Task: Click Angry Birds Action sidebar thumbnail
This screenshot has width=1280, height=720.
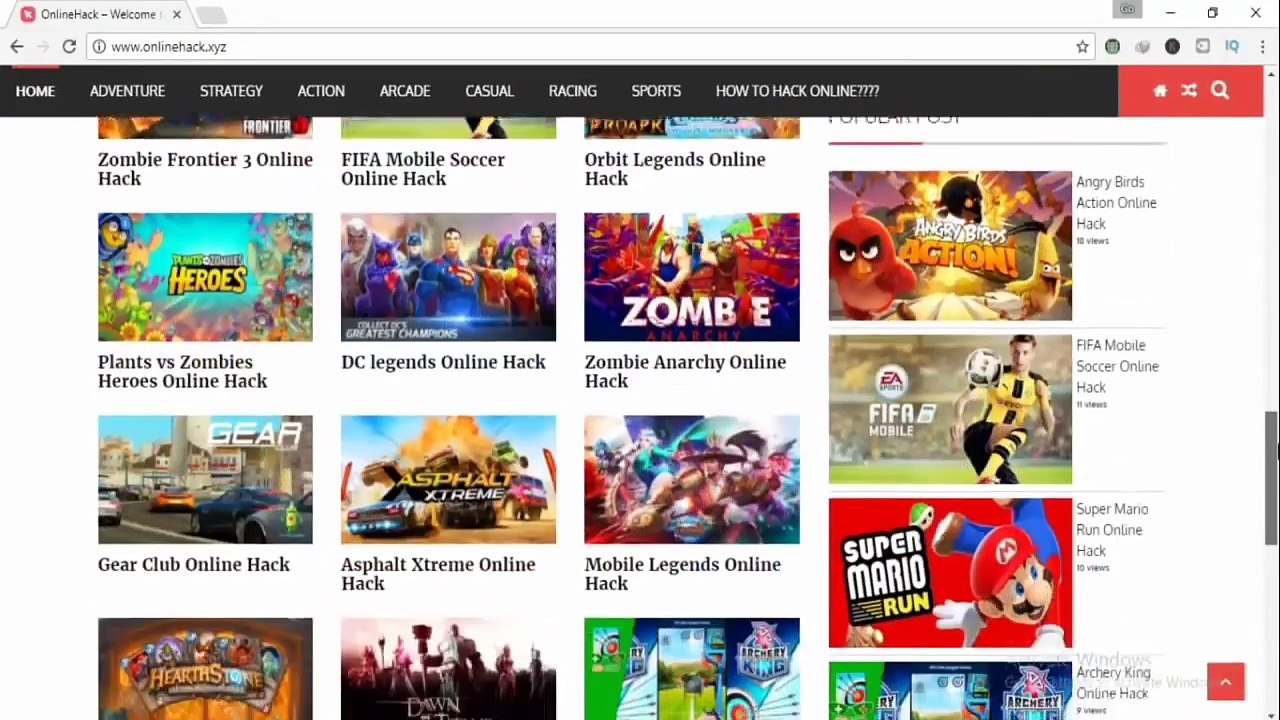Action: (950, 246)
